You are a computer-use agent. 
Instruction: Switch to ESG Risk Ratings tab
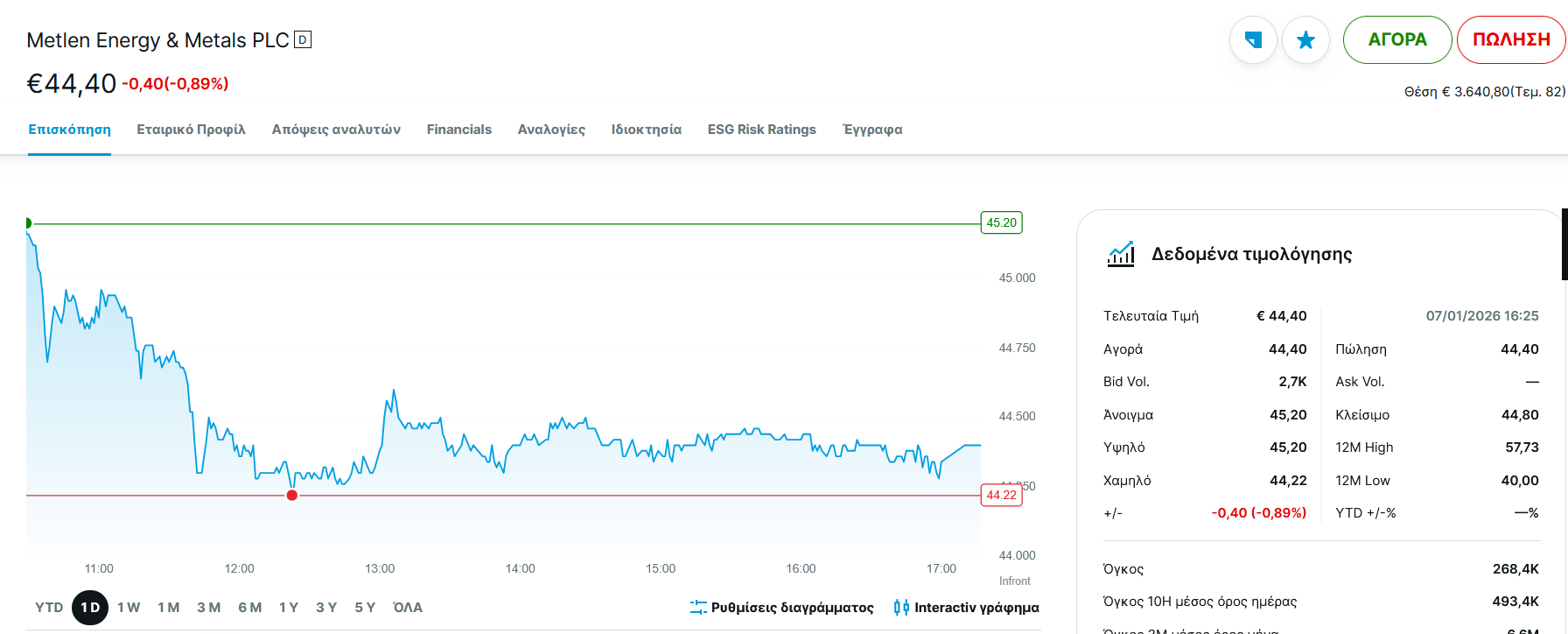tap(761, 130)
